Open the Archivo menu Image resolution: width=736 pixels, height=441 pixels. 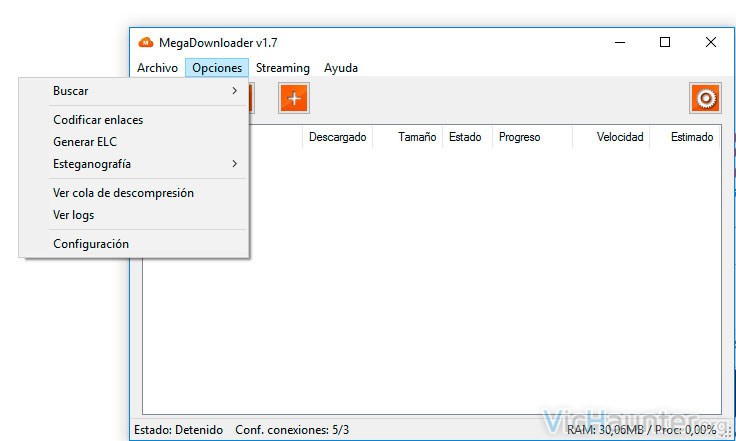click(x=157, y=68)
